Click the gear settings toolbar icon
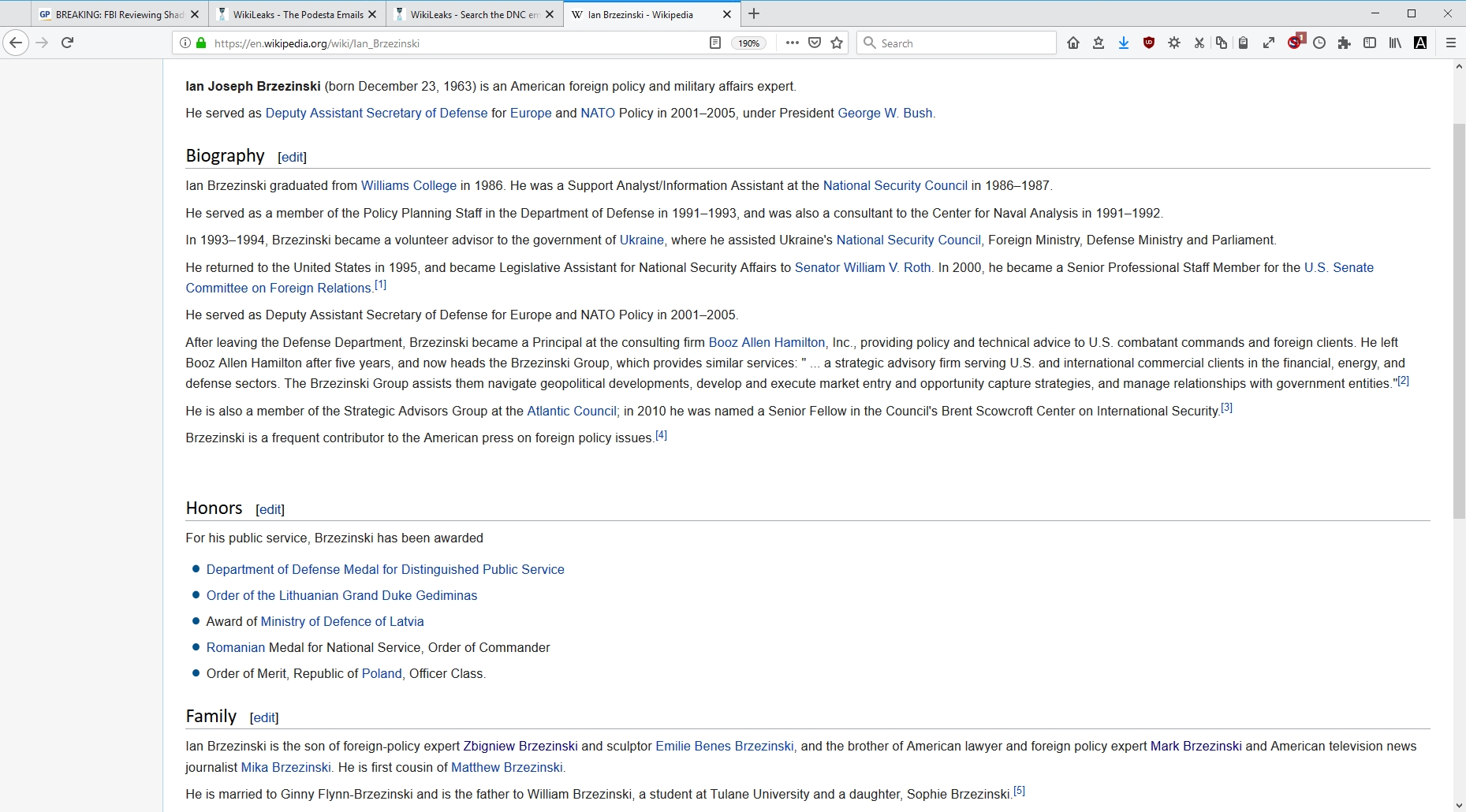The height and width of the screenshot is (812, 1466). pyautogui.click(x=1174, y=43)
